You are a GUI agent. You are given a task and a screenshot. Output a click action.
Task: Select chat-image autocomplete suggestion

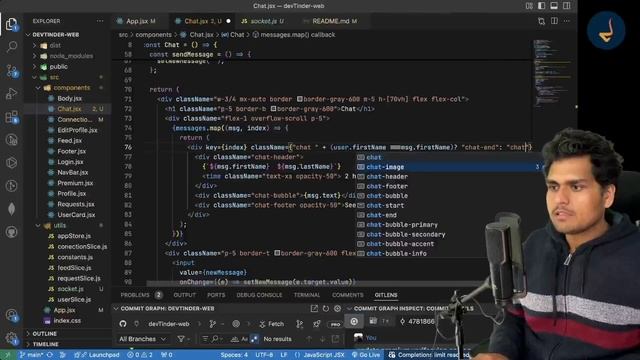click(448, 167)
